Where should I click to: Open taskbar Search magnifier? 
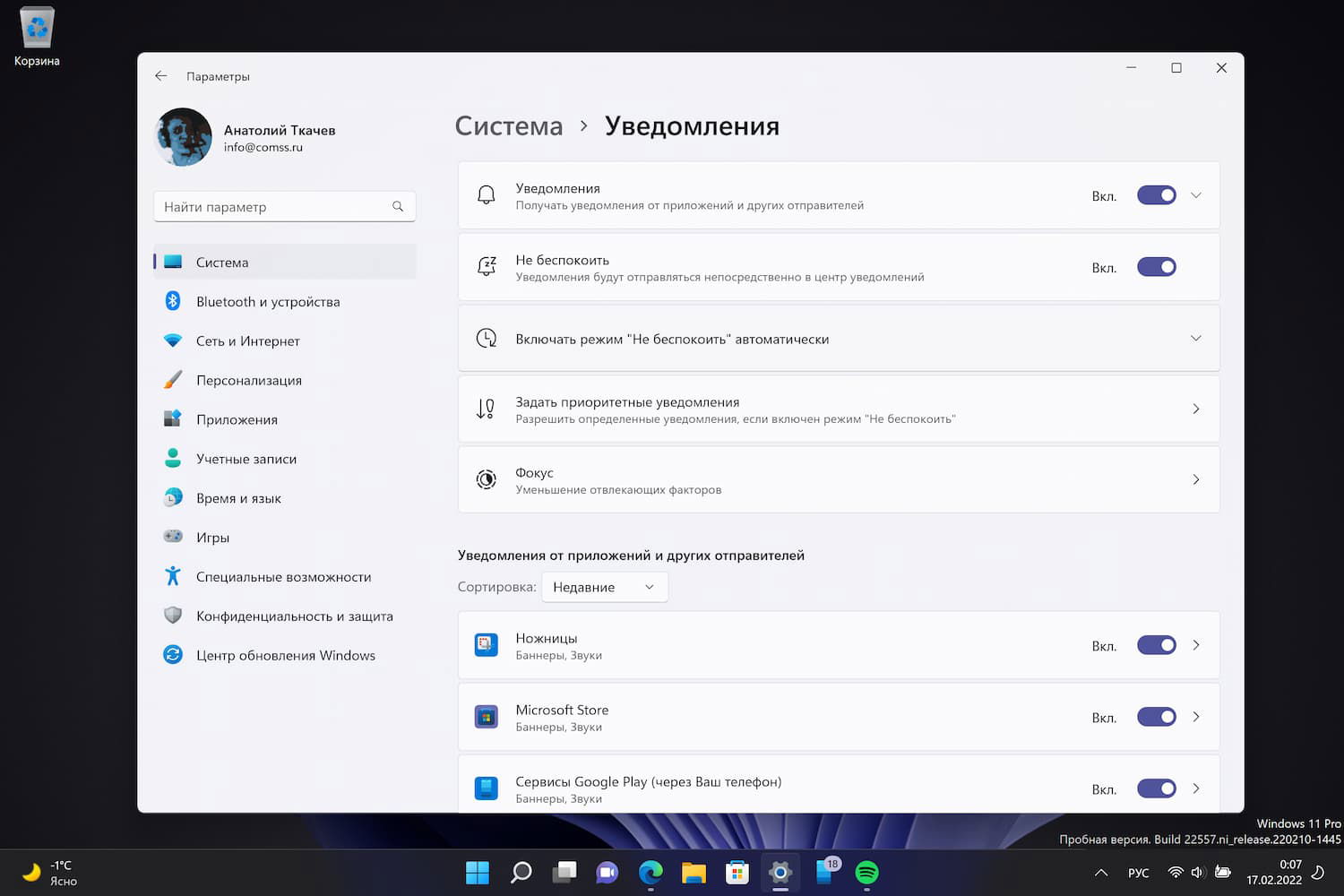click(521, 872)
